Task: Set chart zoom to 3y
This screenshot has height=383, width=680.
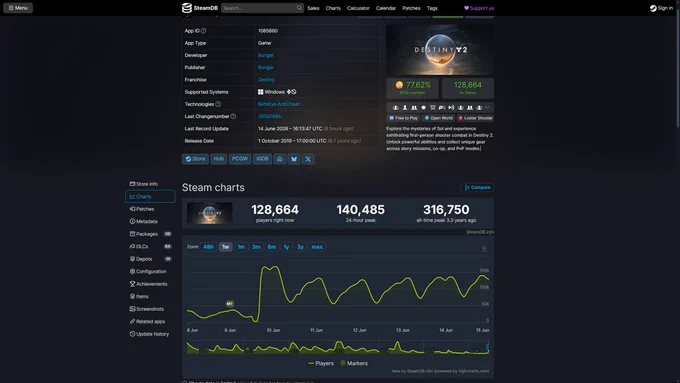Action: [301, 247]
